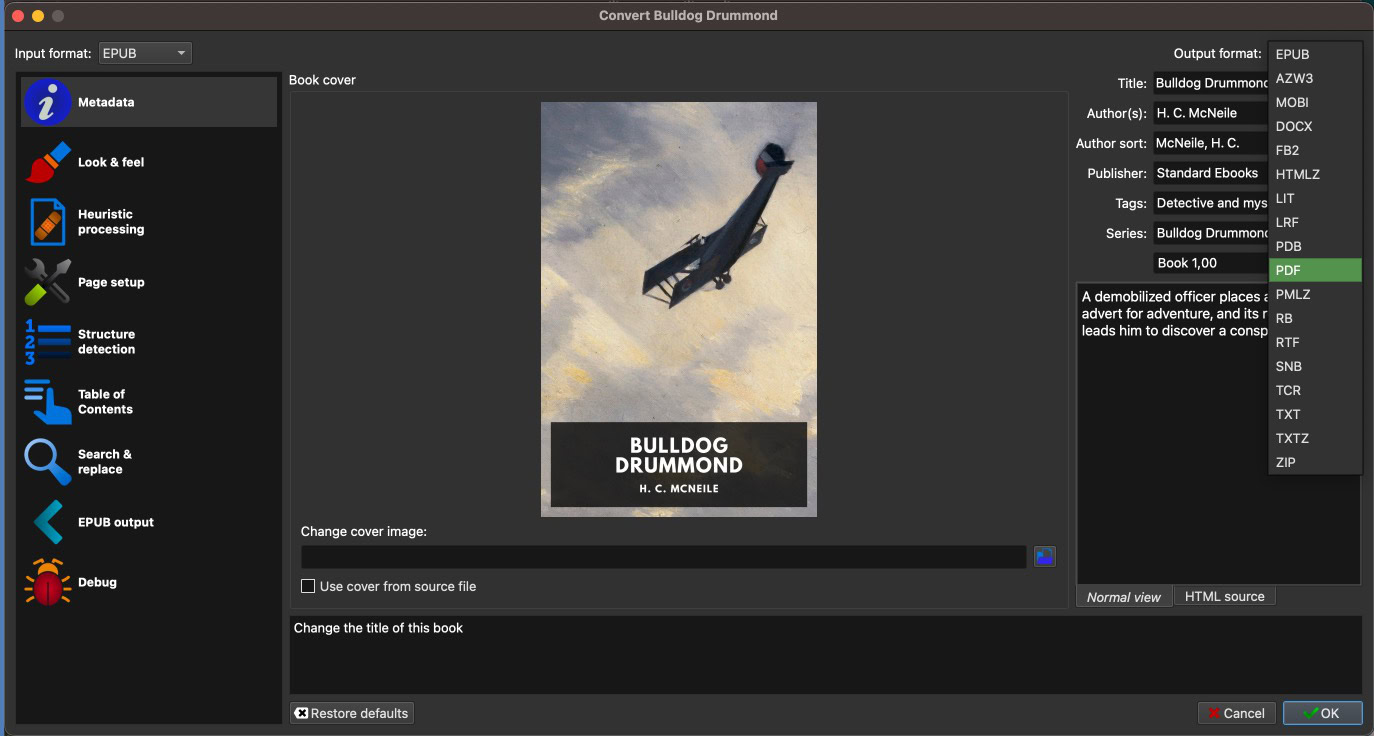Select the Table of Contents icon
This screenshot has width=1374, height=736.
click(47, 402)
